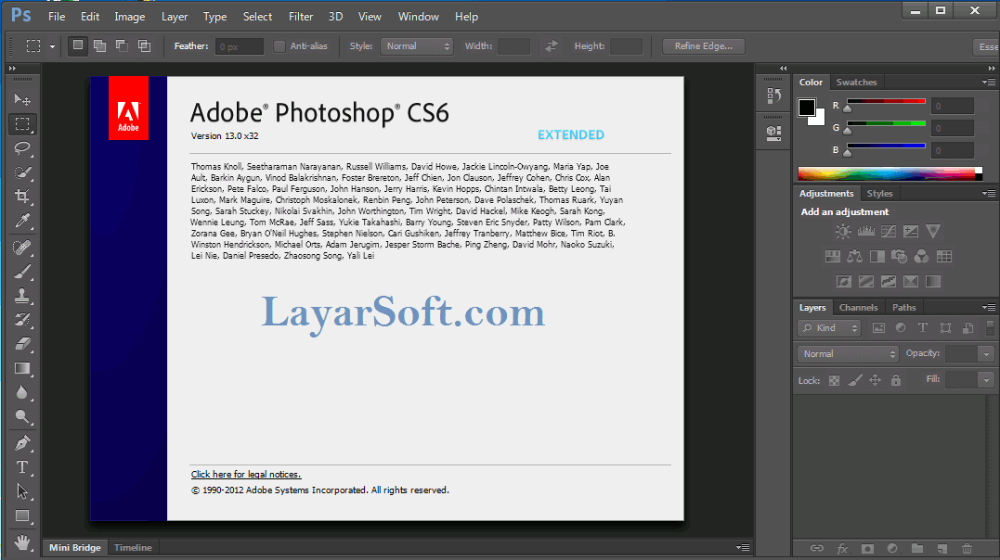Open the Filter menu
Image resolution: width=1000 pixels, height=560 pixels.
pyautogui.click(x=300, y=17)
